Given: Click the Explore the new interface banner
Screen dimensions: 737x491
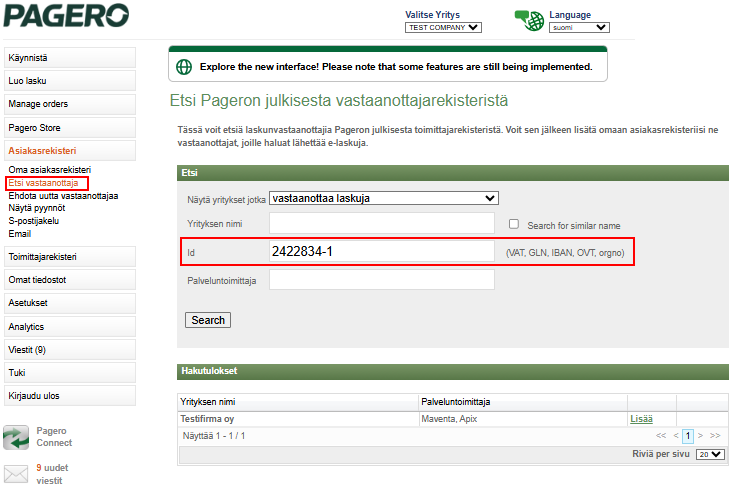Looking at the screenshot, I should [388, 64].
